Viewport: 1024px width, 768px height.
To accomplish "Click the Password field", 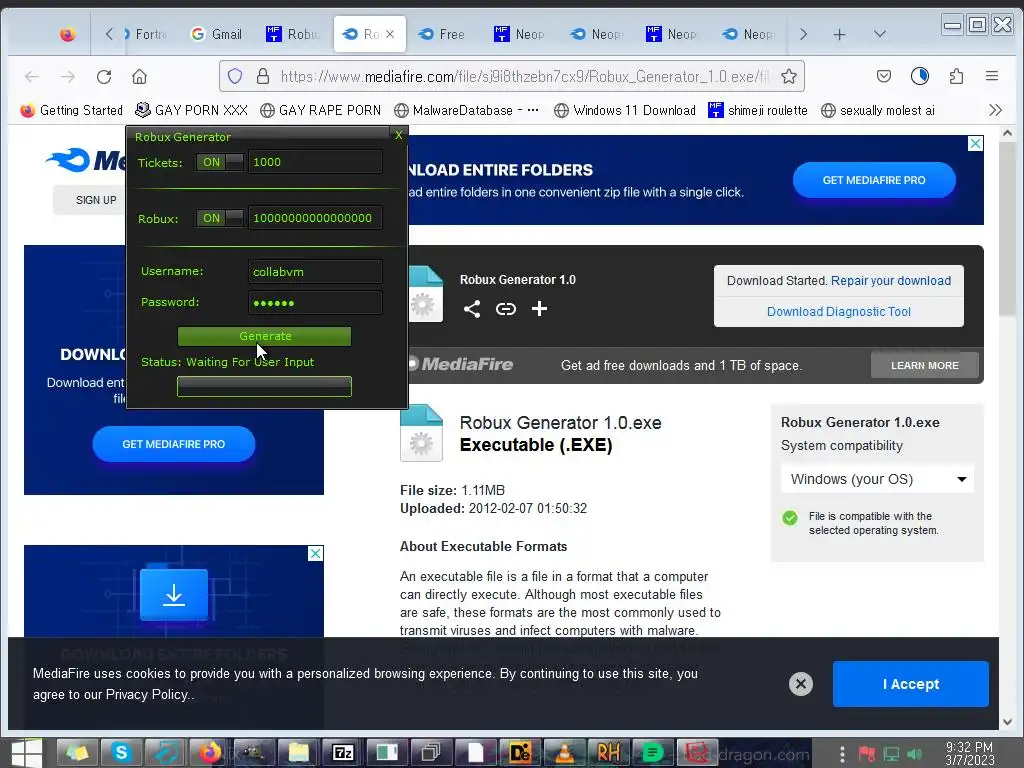I will tap(315, 303).
